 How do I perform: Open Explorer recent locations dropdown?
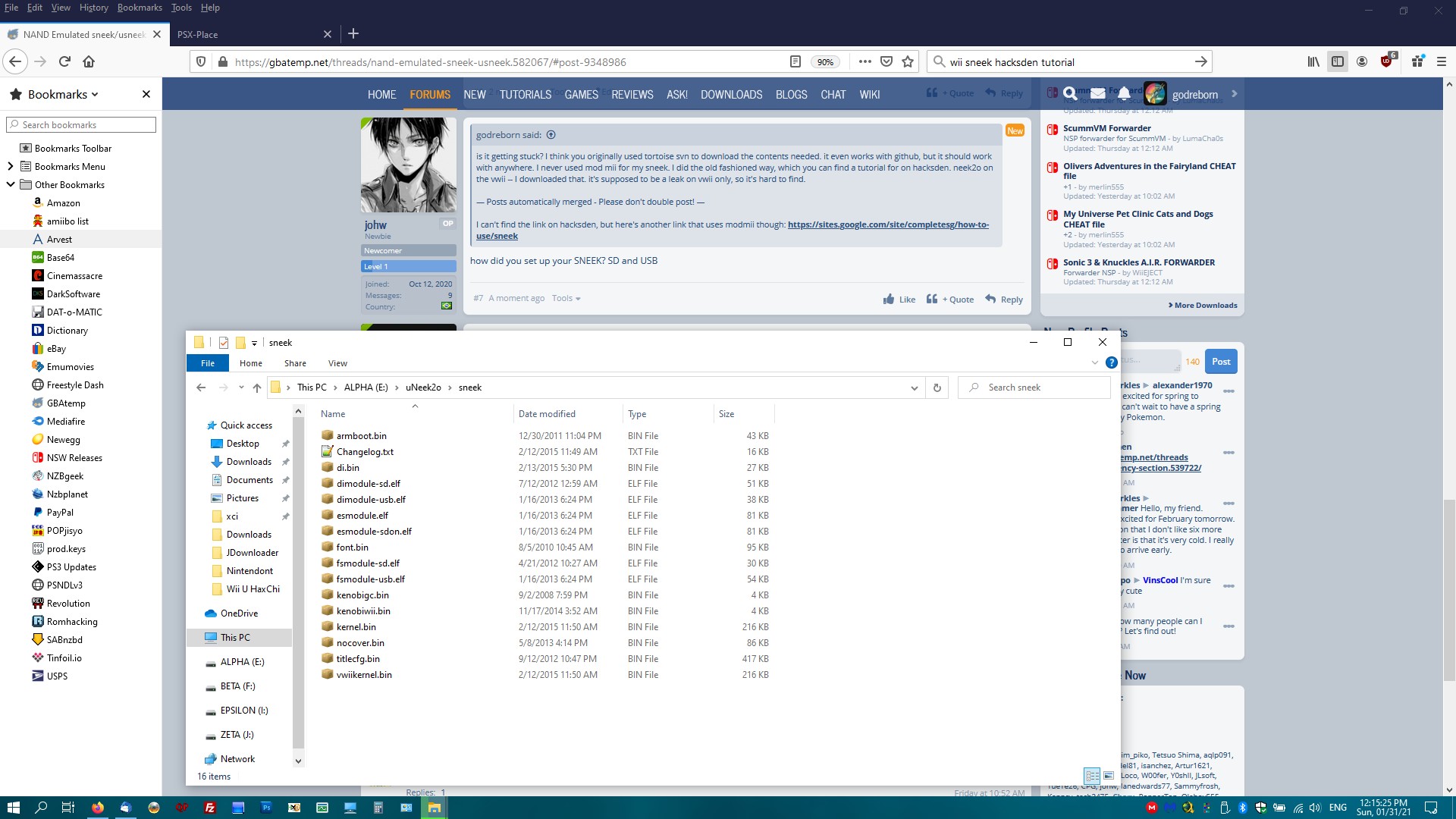[241, 388]
